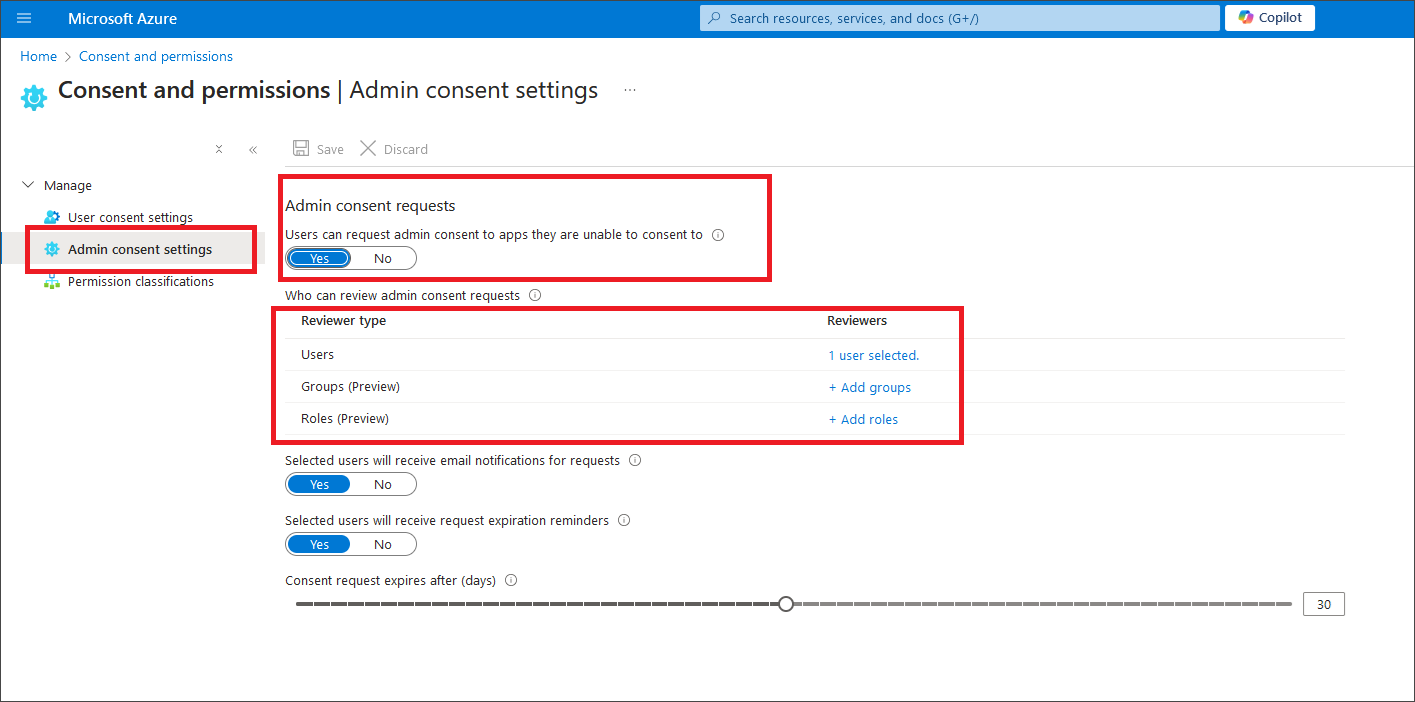Click the Save disk icon
This screenshot has height=702, width=1415.
coord(301,149)
